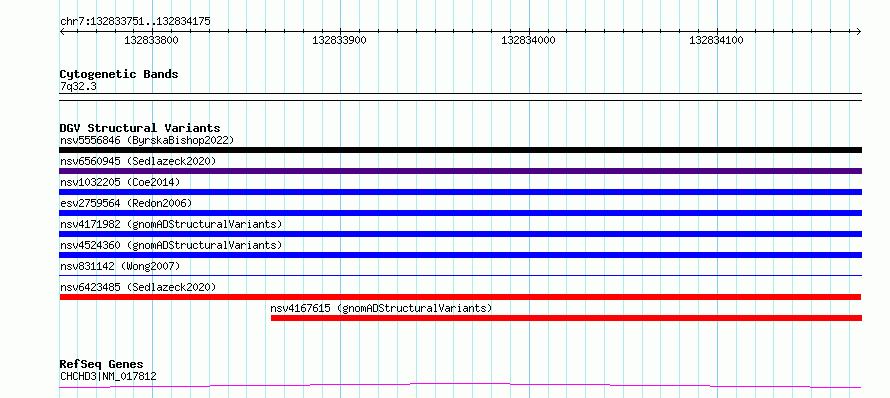
Task: Select the red nsv4167615 variant bar
Action: 566,318
